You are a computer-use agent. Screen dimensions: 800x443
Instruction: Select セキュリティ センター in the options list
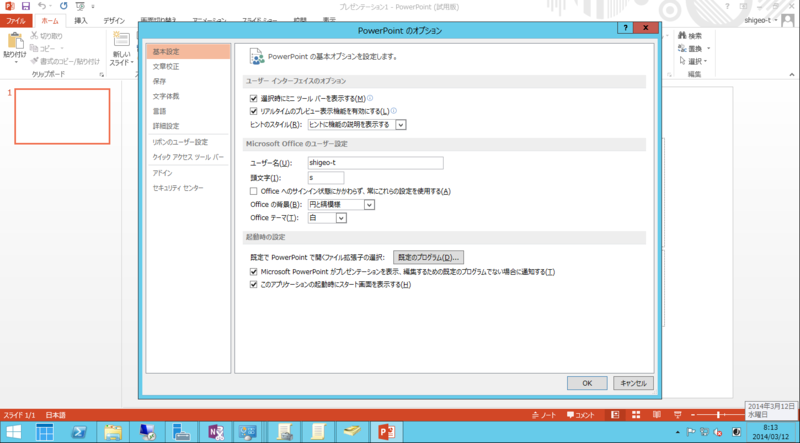pyautogui.click(x=188, y=188)
